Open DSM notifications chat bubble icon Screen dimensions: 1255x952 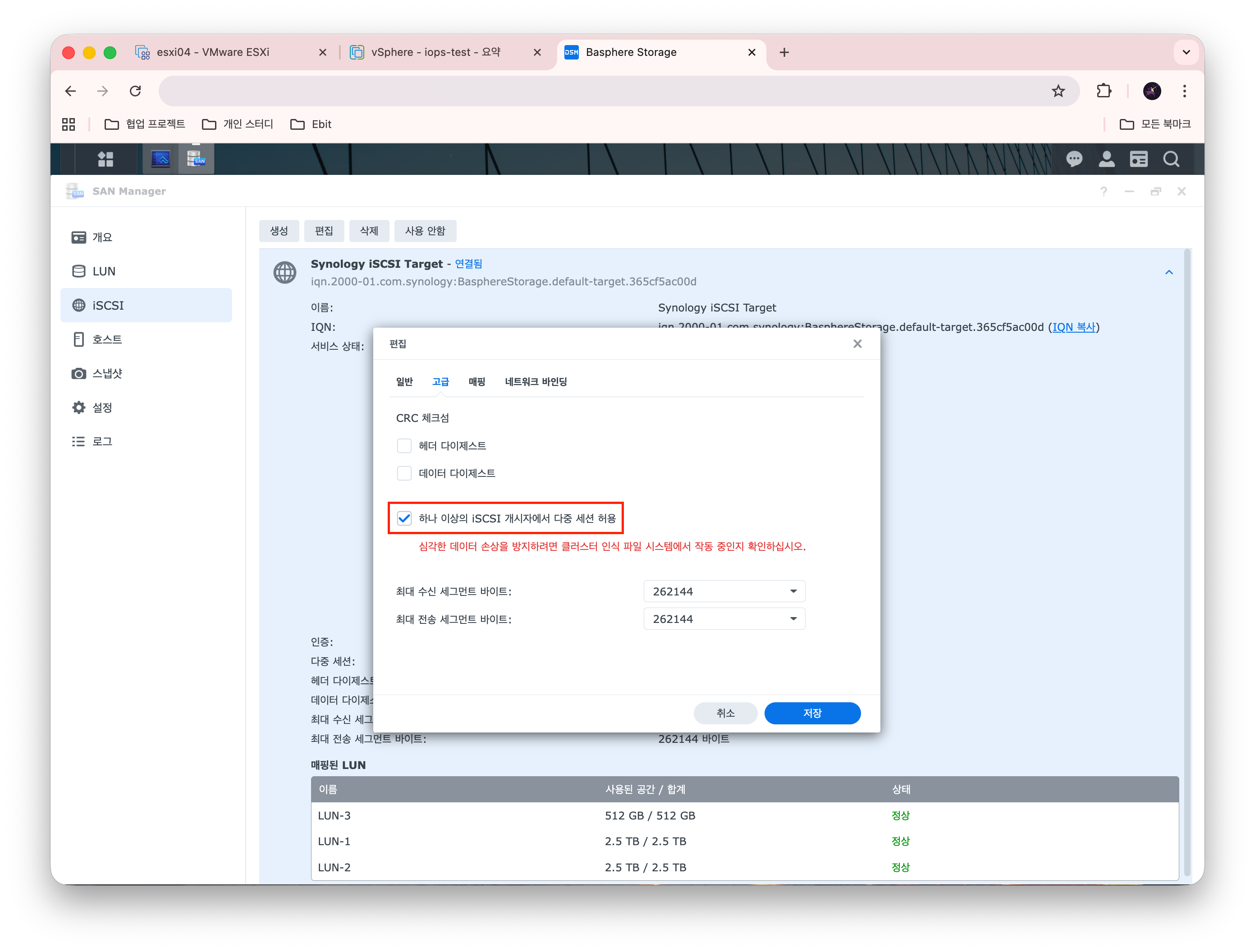[1073, 160]
